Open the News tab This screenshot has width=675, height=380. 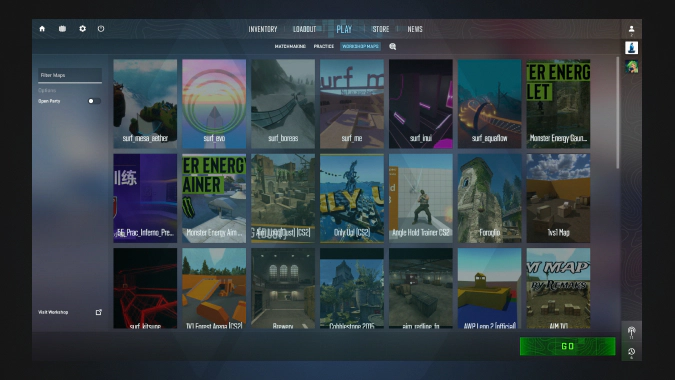click(415, 29)
